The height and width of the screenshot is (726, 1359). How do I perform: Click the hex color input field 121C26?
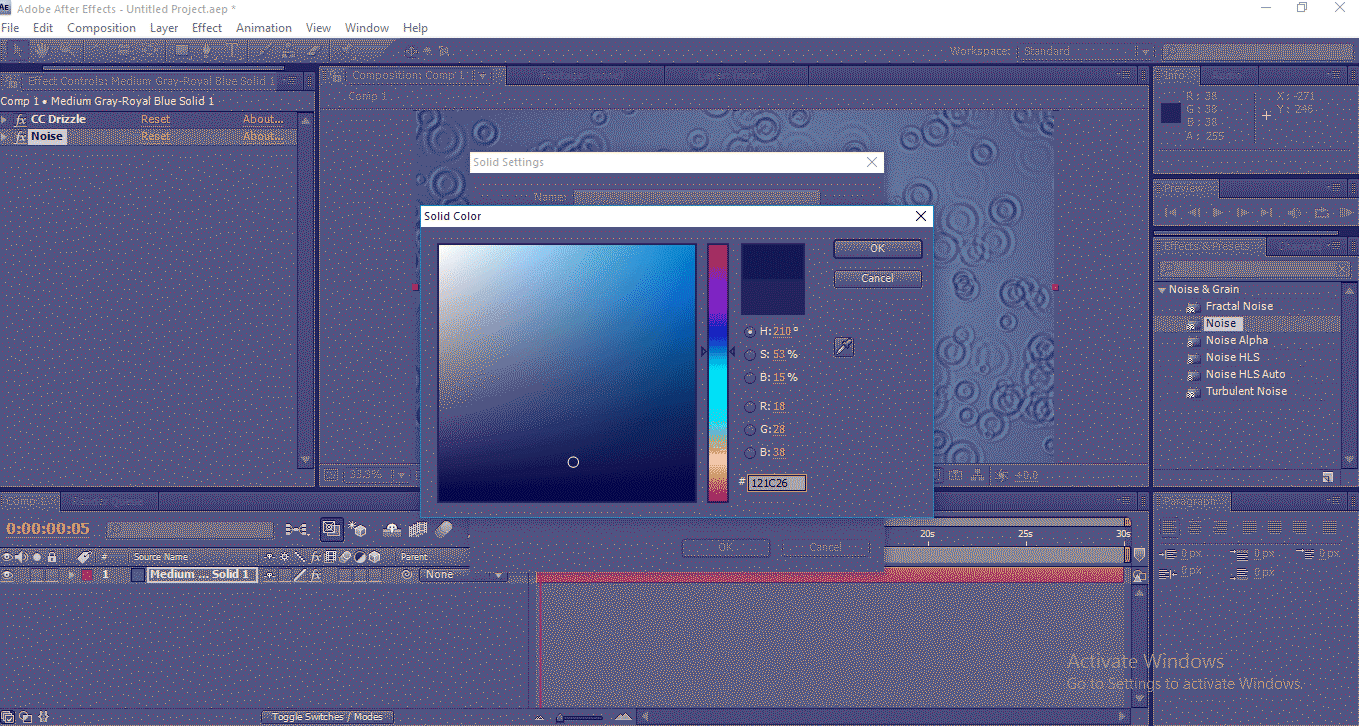[777, 483]
